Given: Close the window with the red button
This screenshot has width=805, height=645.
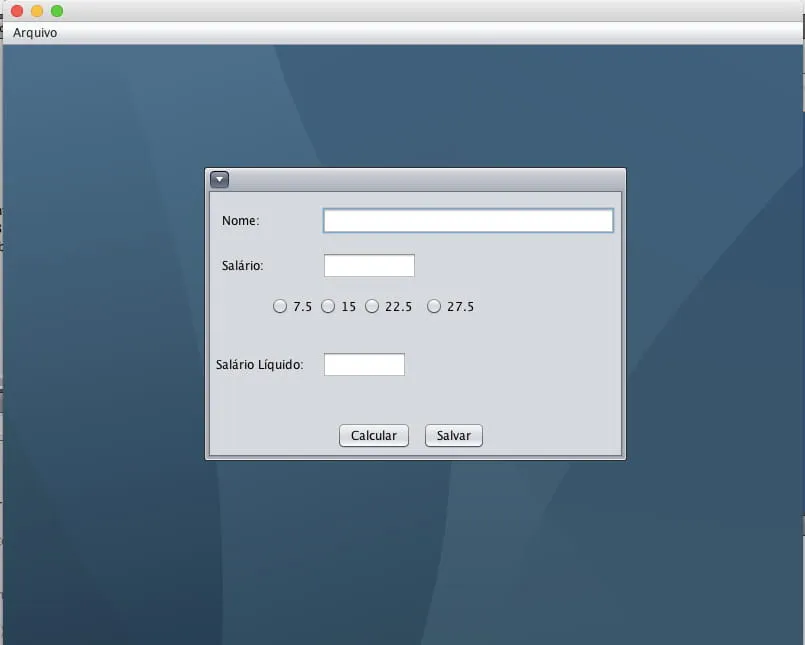Looking at the screenshot, I should (x=17, y=11).
